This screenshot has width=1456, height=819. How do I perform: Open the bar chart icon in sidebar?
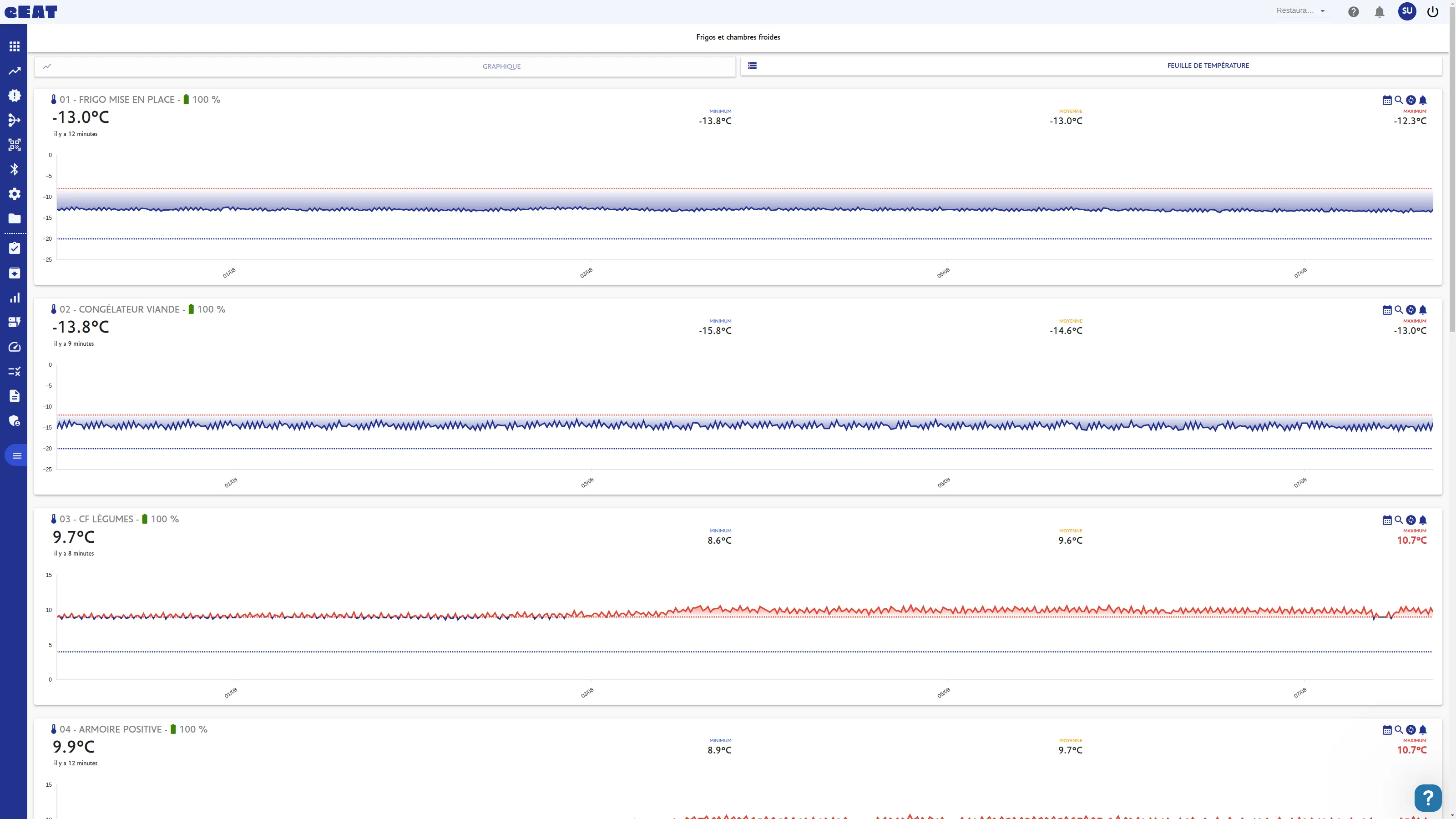[15, 298]
